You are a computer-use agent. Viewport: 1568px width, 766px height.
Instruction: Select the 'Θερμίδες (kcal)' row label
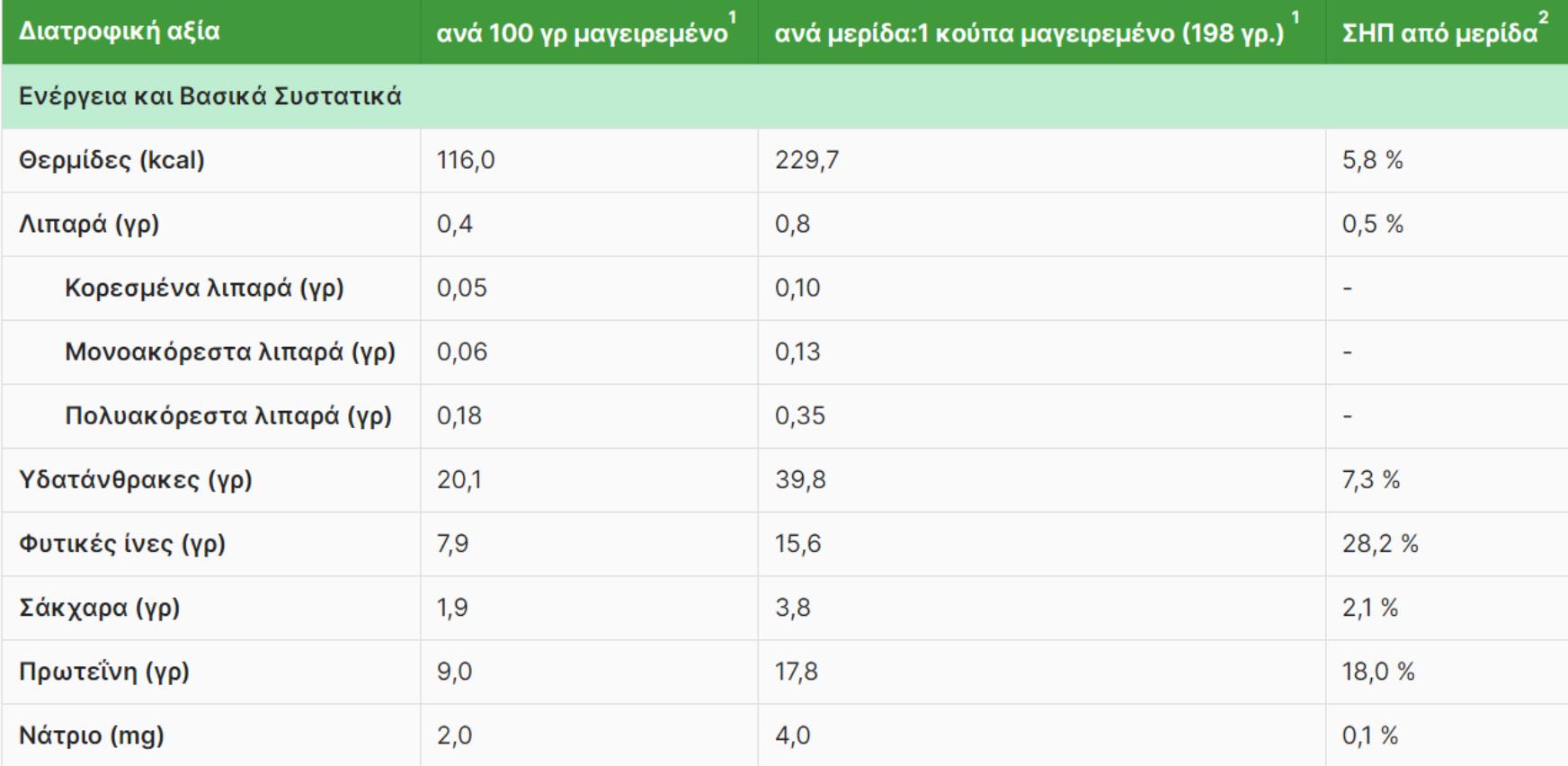(x=112, y=160)
